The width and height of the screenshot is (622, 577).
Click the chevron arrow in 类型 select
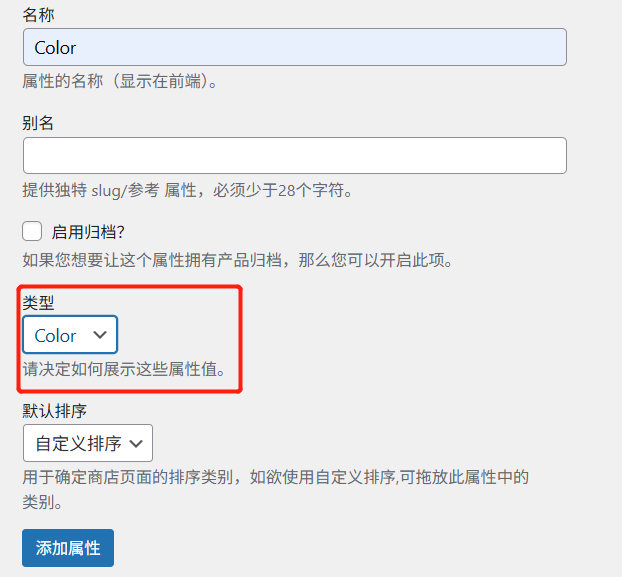[100, 335]
